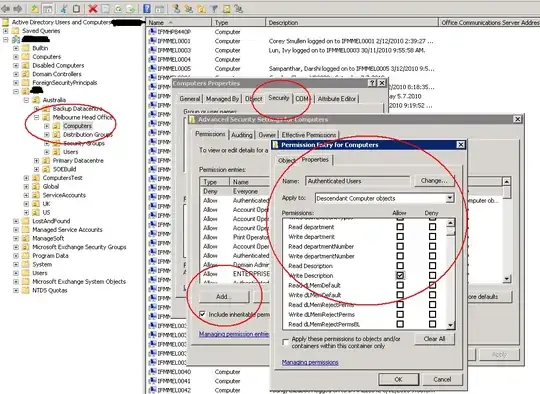Click the permissions list scroll-up arrow
Screen dimensions: 540x394
click(x=450, y=223)
